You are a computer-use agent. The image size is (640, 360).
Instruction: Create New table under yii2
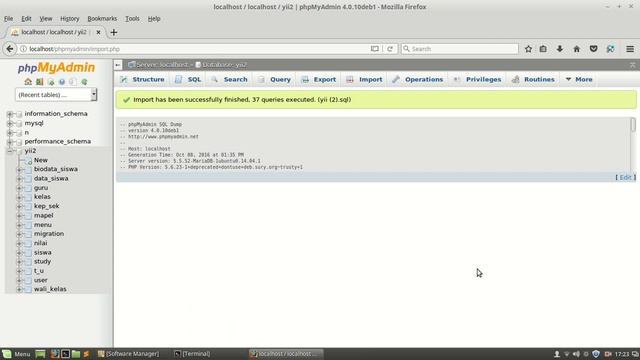pyautogui.click(x=40, y=160)
